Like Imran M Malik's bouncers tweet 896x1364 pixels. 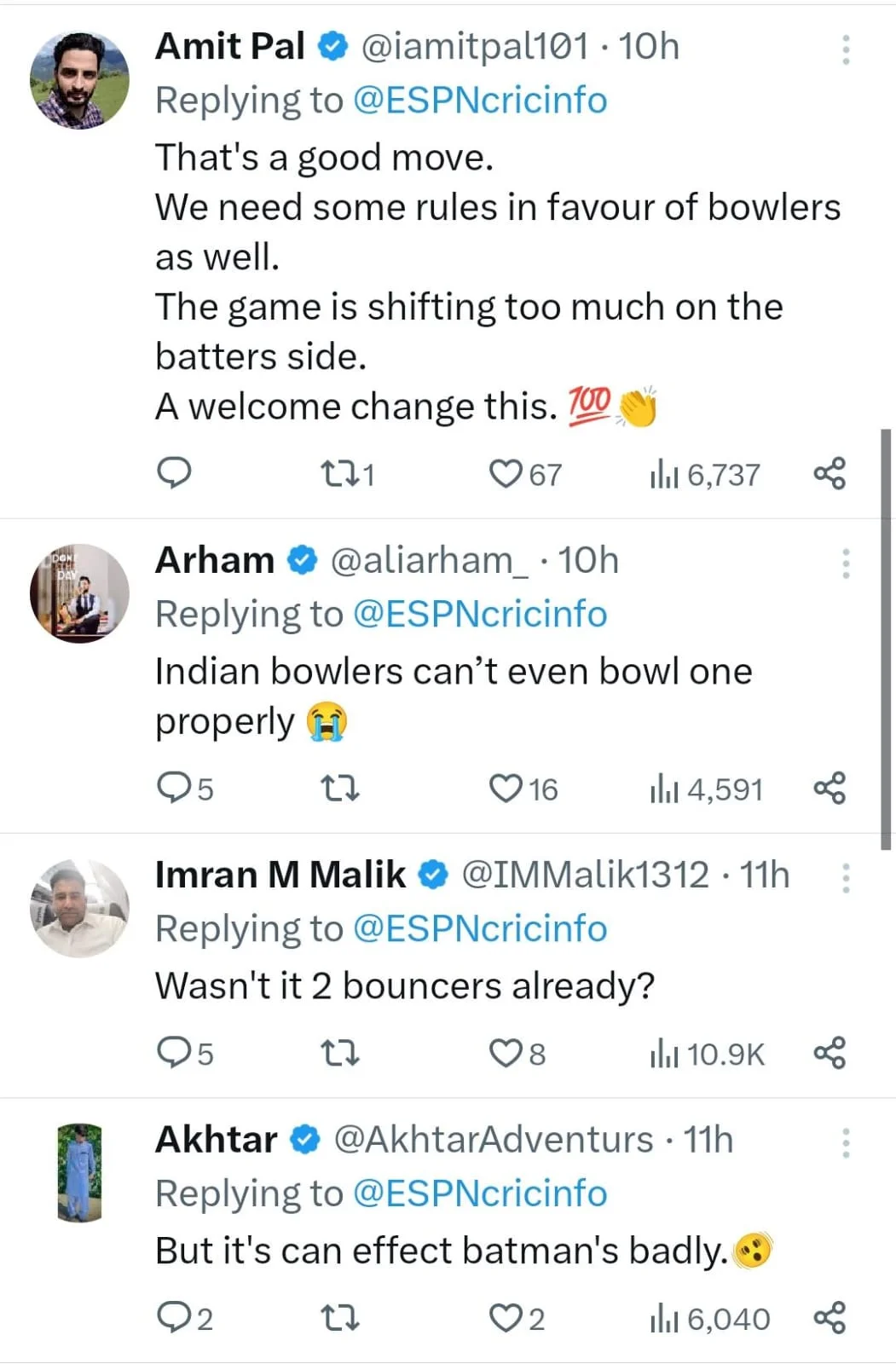(x=506, y=1054)
